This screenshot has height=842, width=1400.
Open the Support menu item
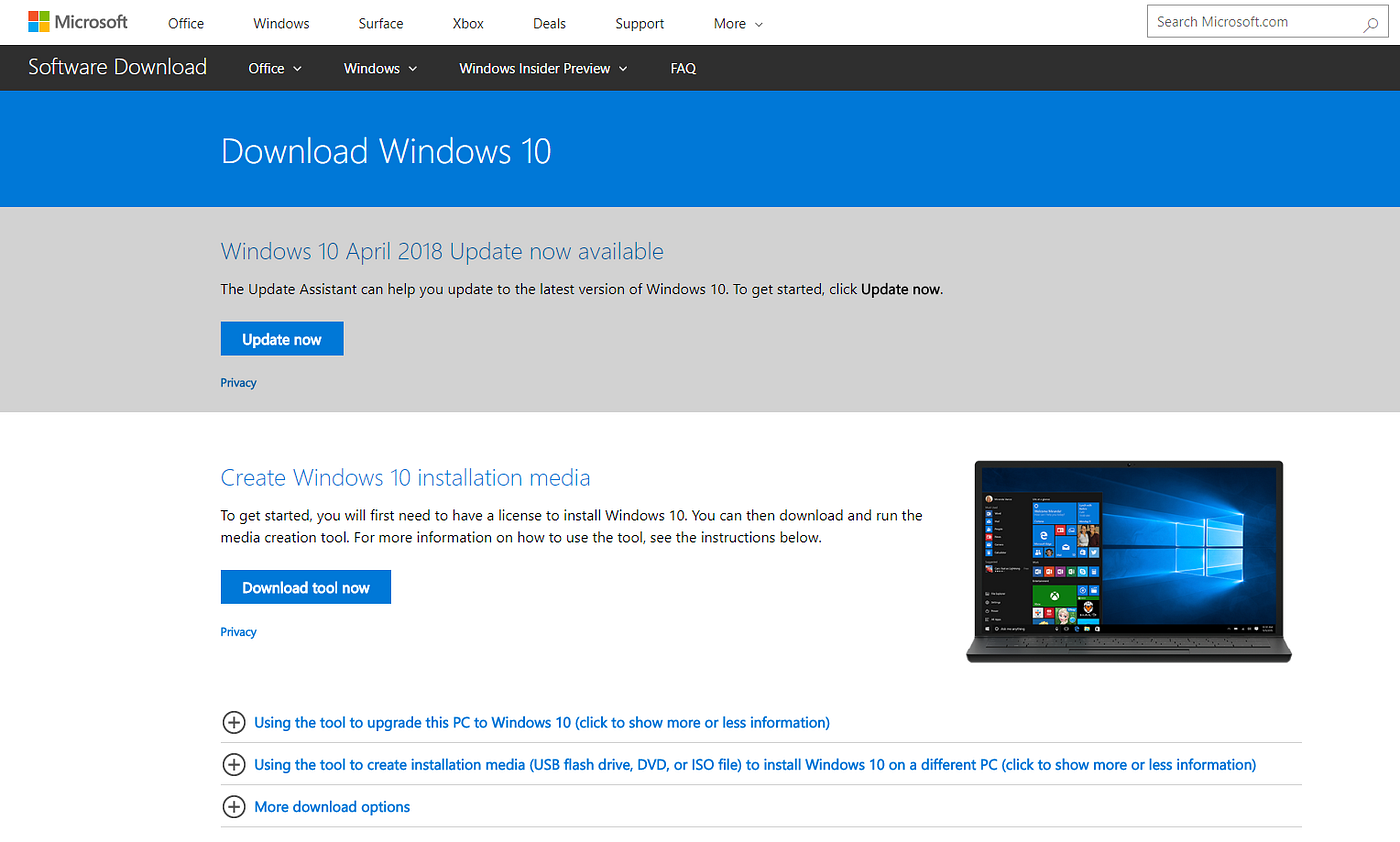(639, 23)
